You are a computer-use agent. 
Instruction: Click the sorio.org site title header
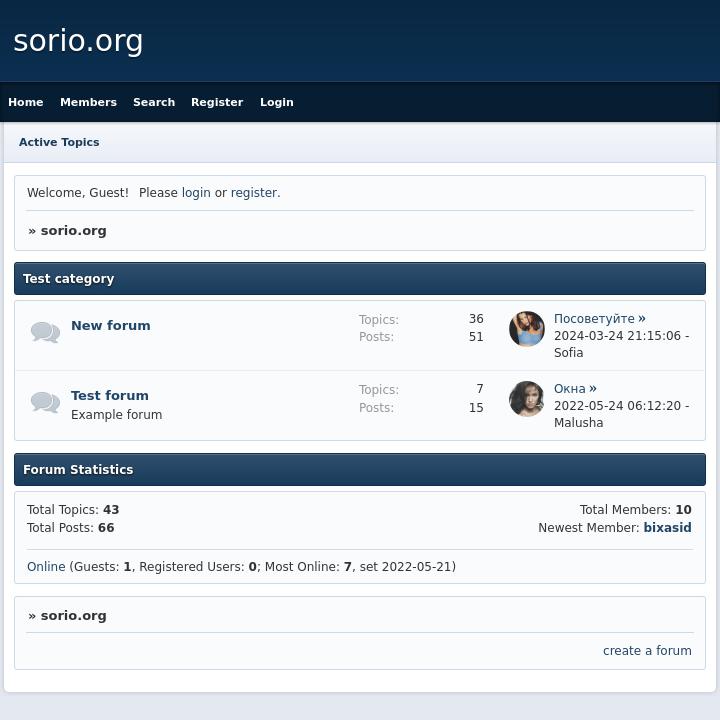tap(78, 41)
